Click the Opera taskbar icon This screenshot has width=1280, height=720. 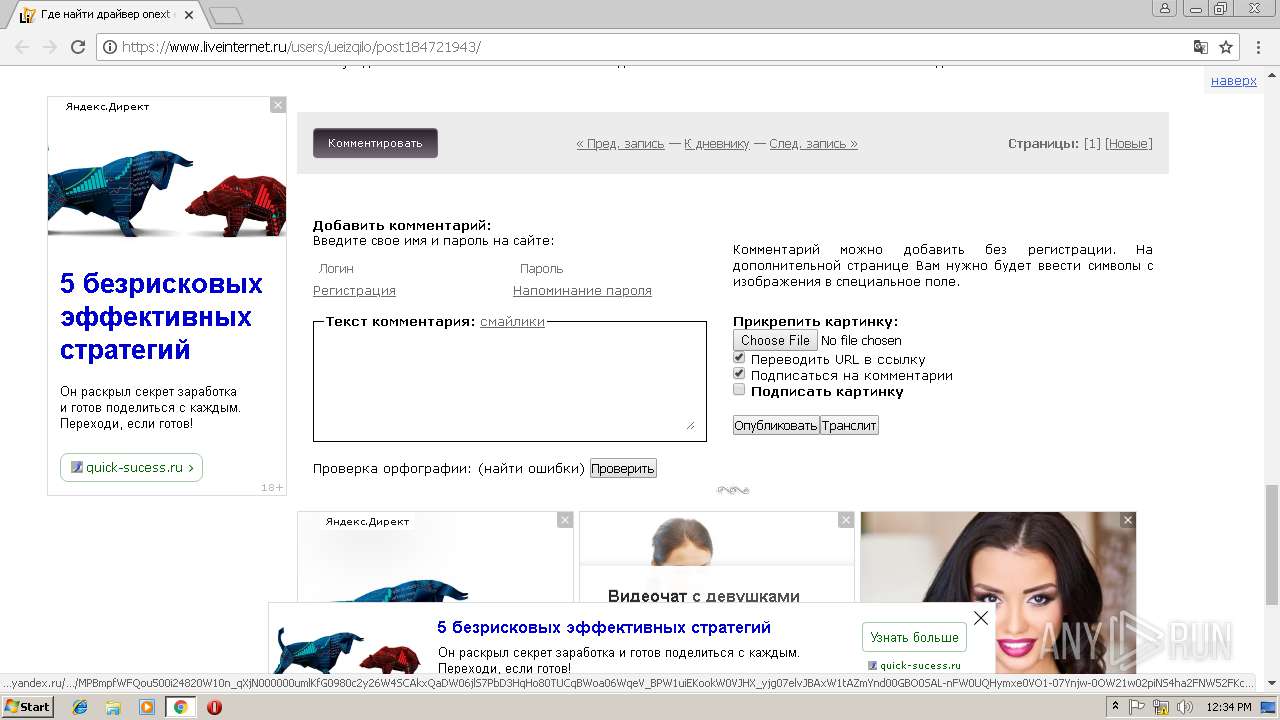click(x=214, y=707)
